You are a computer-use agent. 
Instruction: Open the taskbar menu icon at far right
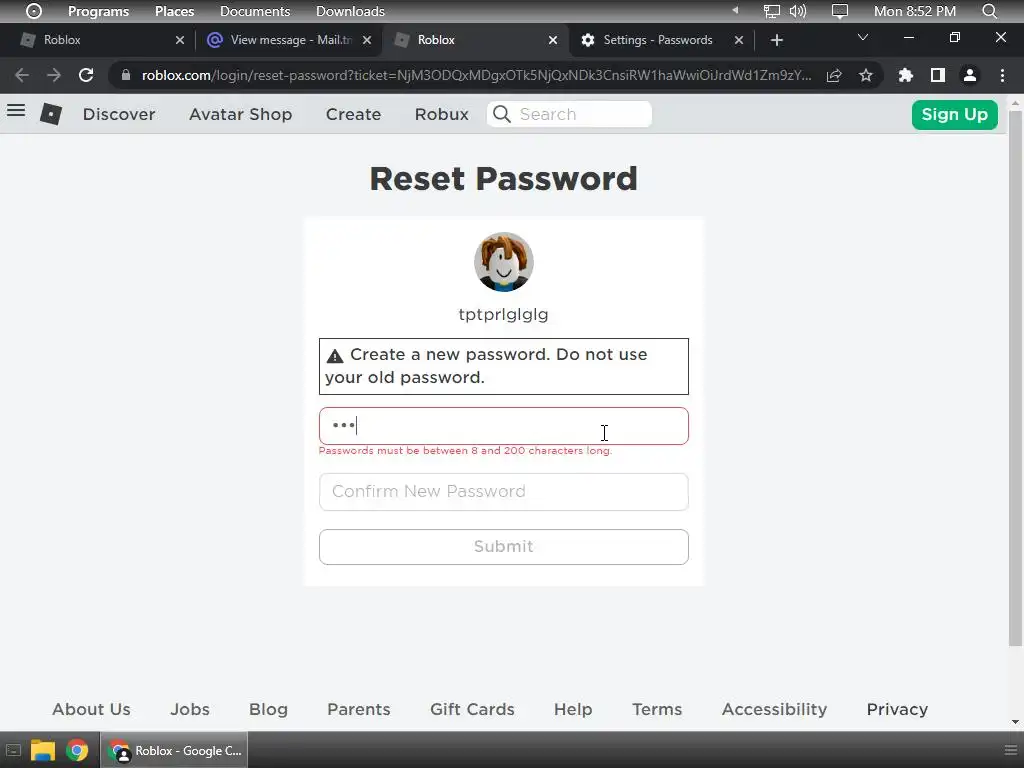pos(1010,750)
